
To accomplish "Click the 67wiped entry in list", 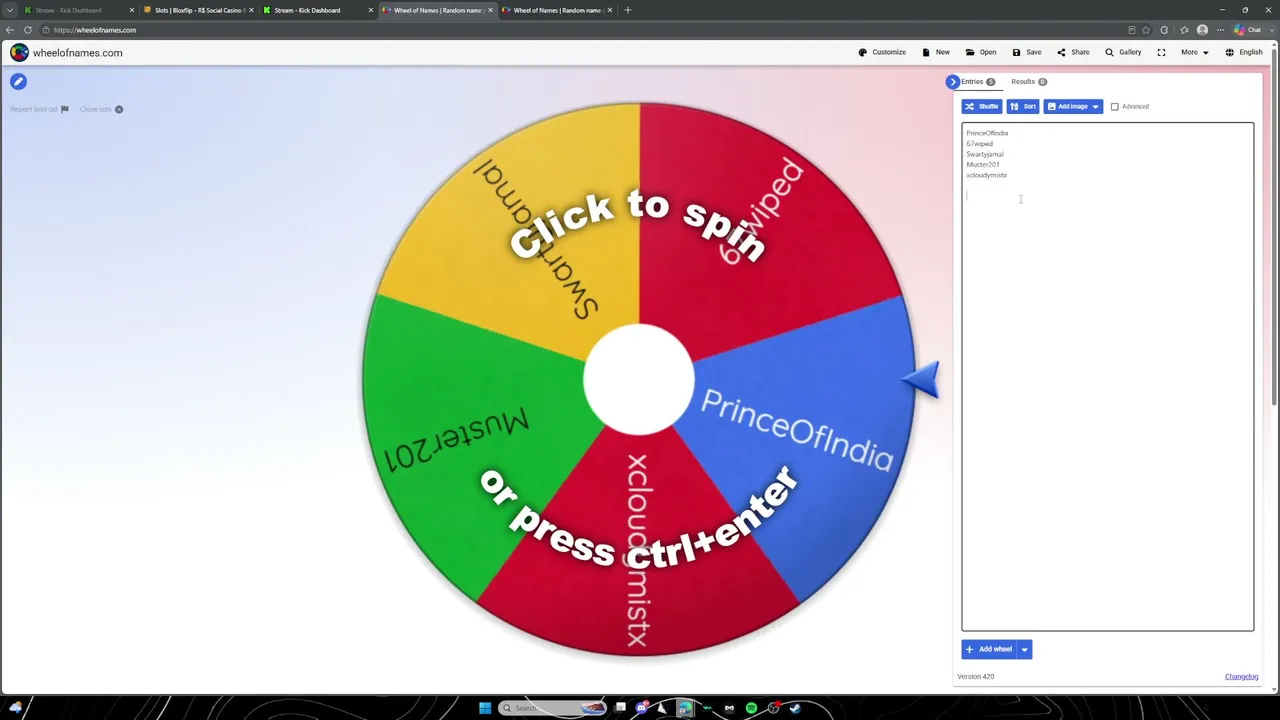I will (x=979, y=144).
